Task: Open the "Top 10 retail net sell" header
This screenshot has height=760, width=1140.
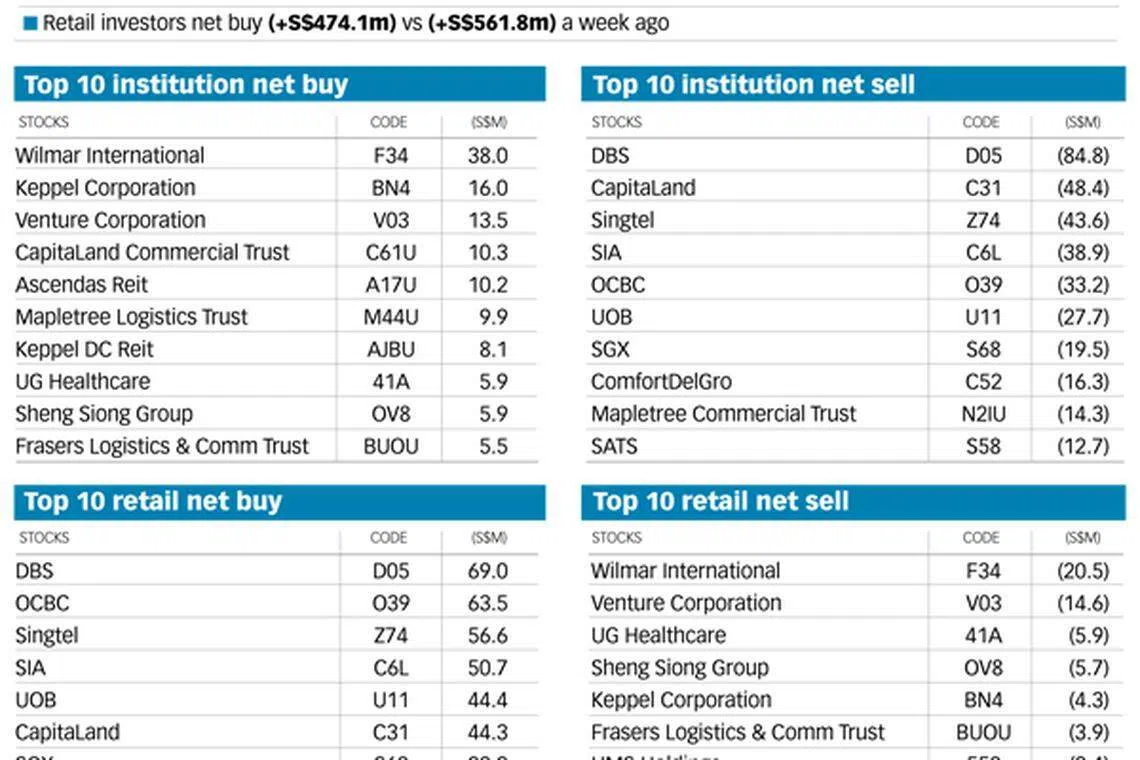Action: (720, 501)
